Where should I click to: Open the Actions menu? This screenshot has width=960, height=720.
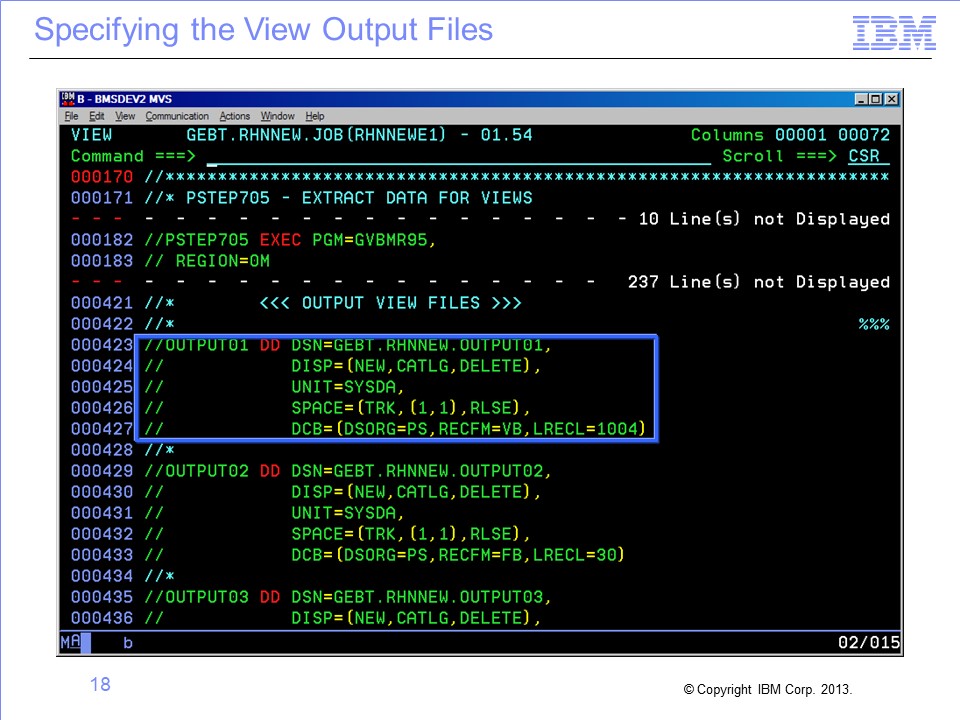coord(234,116)
